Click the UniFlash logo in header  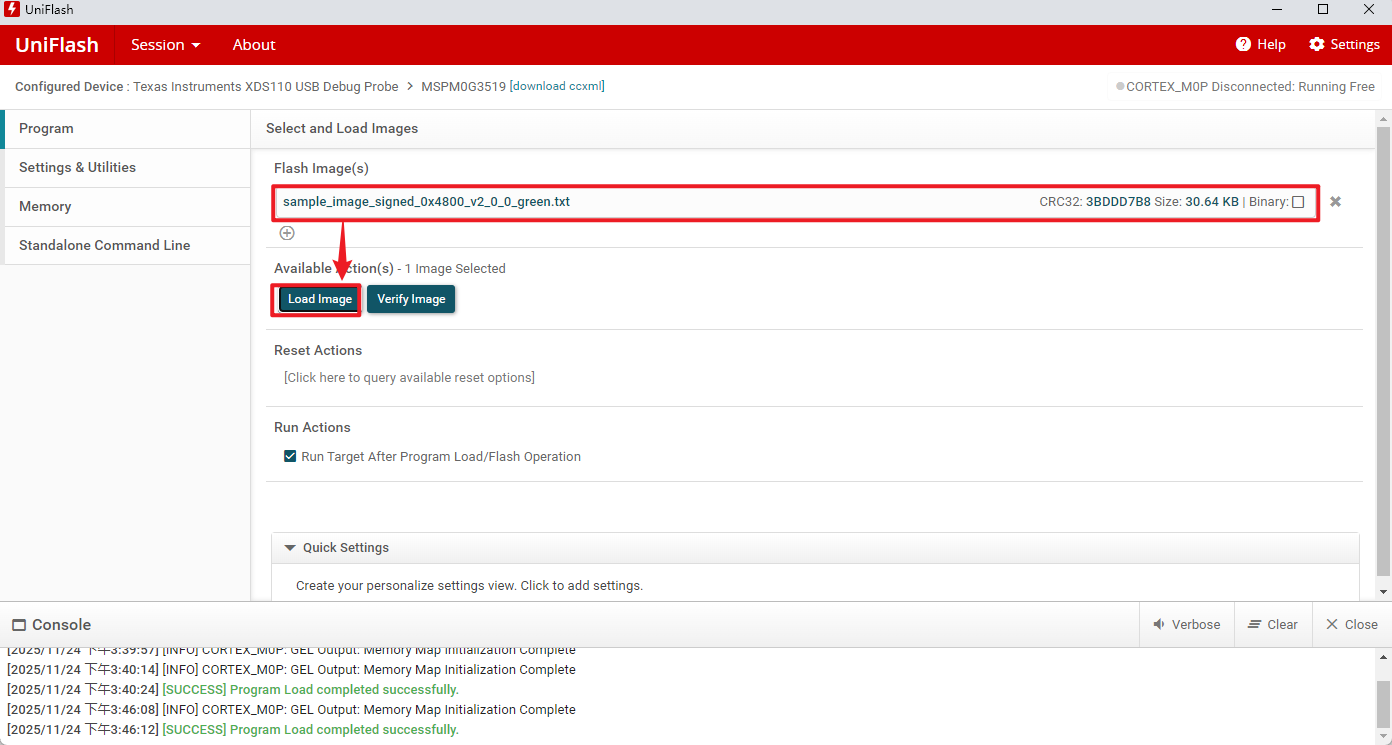pyautogui.click(x=57, y=45)
